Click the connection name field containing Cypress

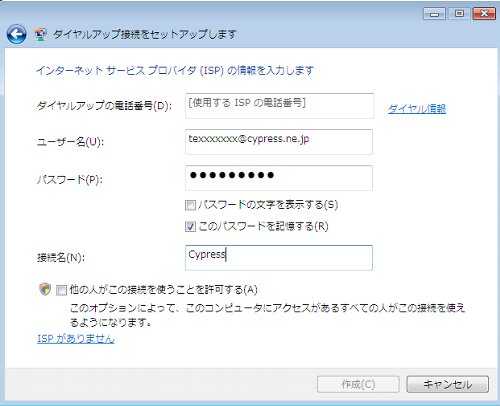pos(279,258)
